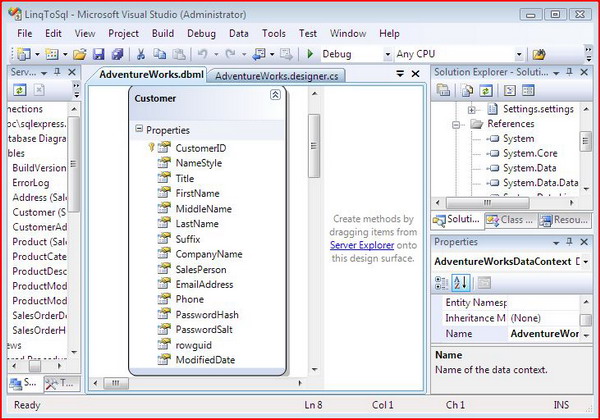
Task: Select the System.Data reference
Action: click(530, 168)
